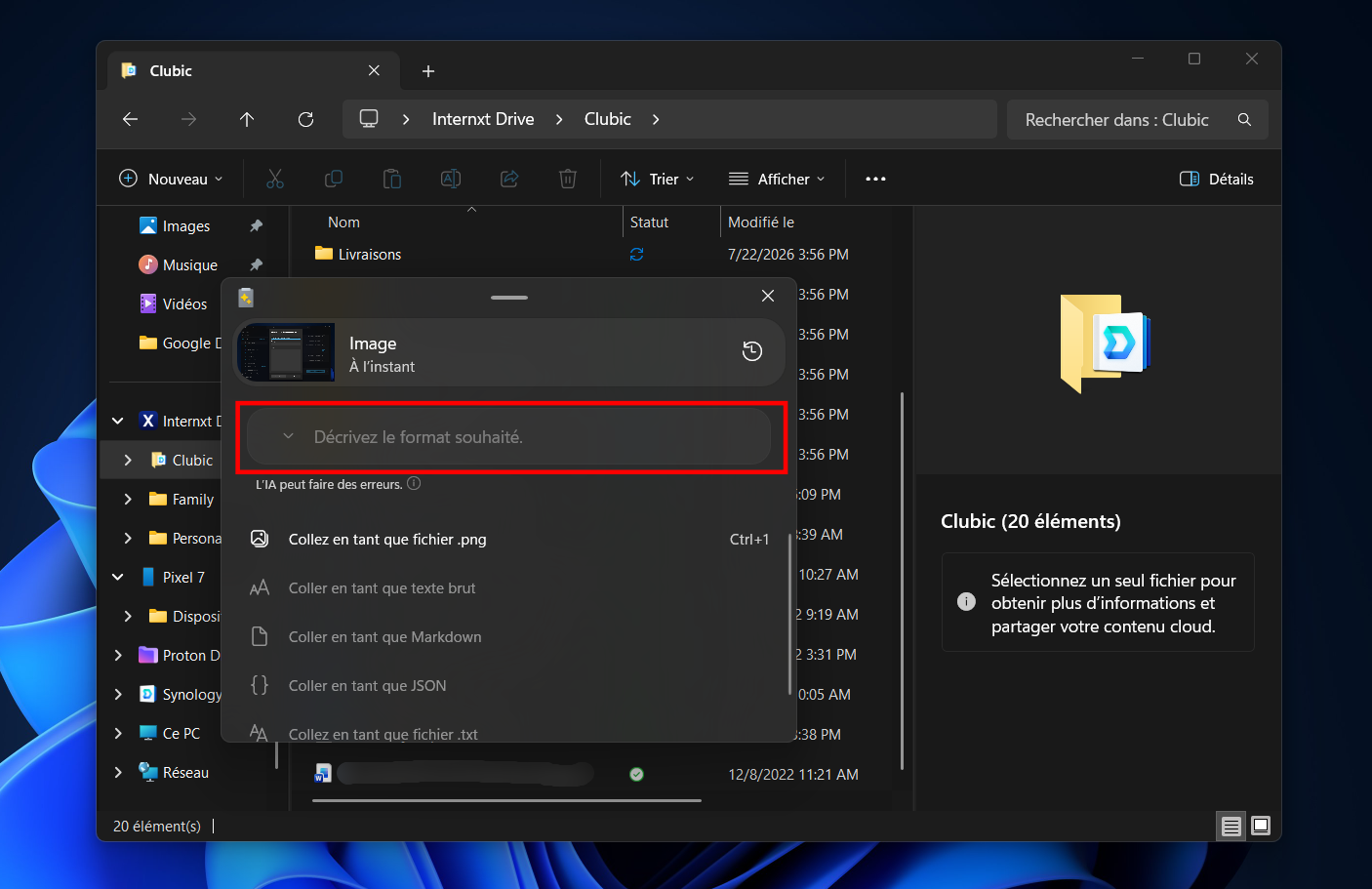Click the Internxt Drive folder preview icon

click(x=1106, y=343)
